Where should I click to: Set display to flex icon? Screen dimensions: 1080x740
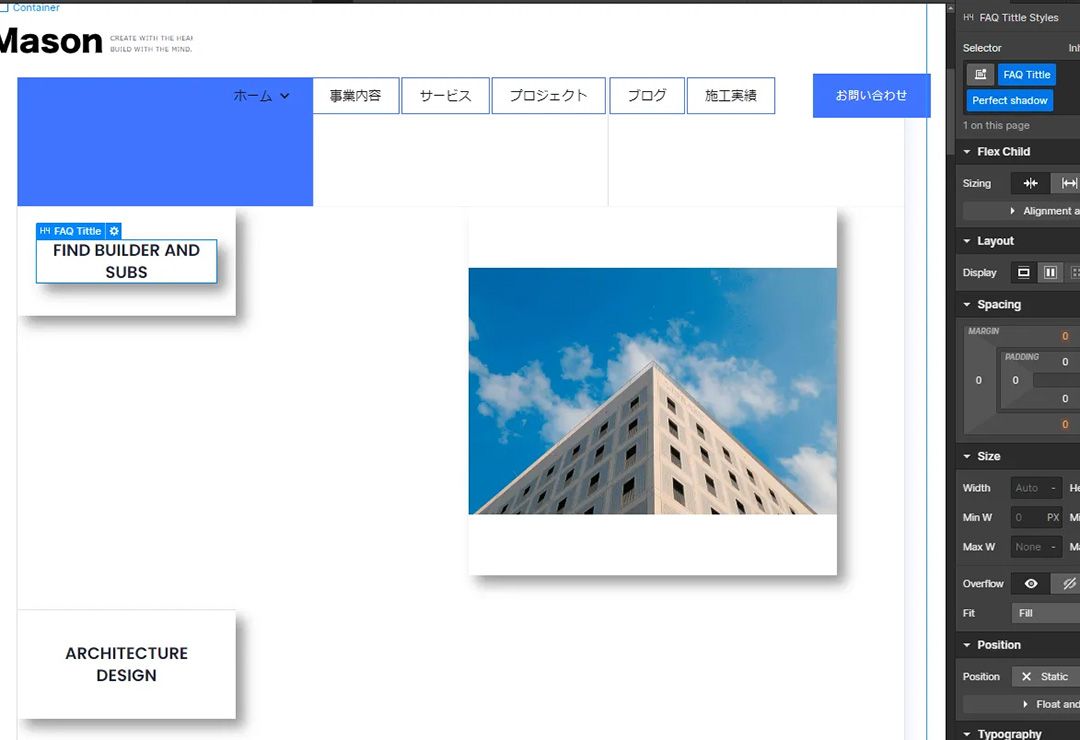[1050, 272]
